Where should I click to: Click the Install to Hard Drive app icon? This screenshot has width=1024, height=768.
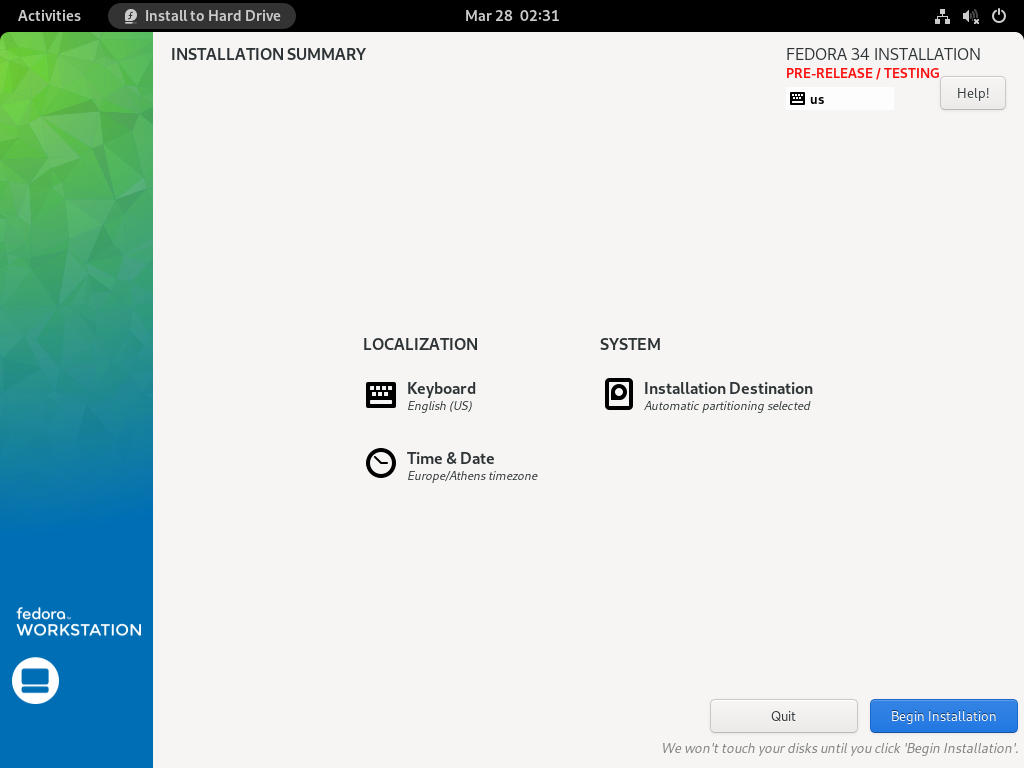tap(129, 16)
